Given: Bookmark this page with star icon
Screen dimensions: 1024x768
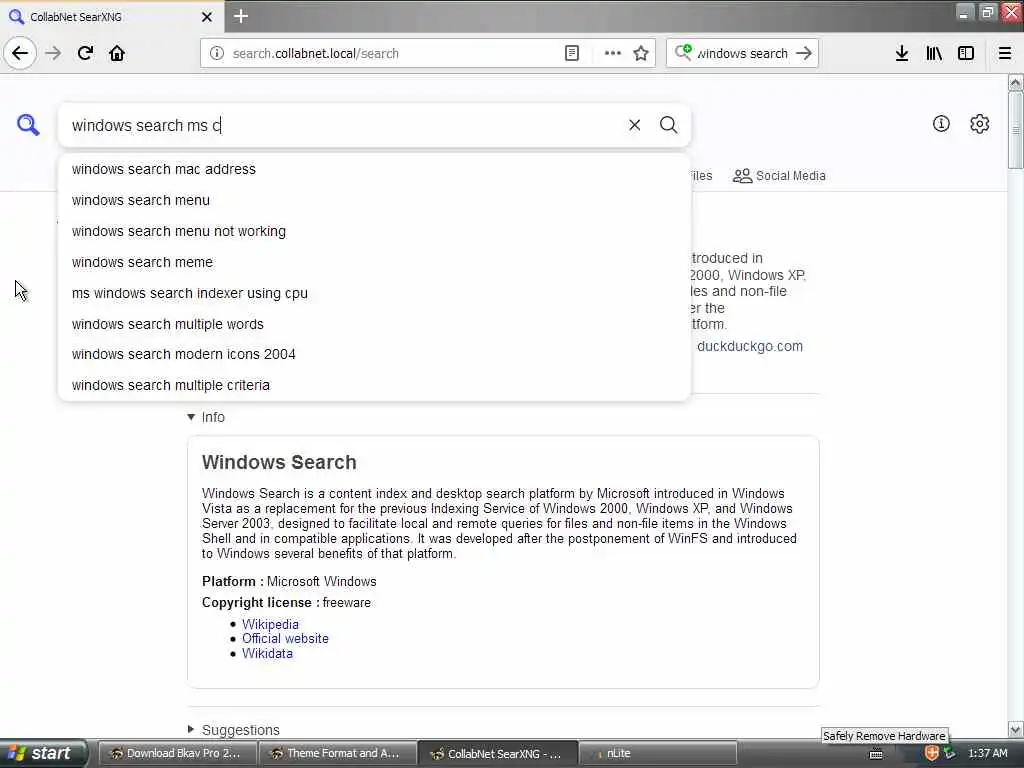Looking at the screenshot, I should [x=641, y=53].
